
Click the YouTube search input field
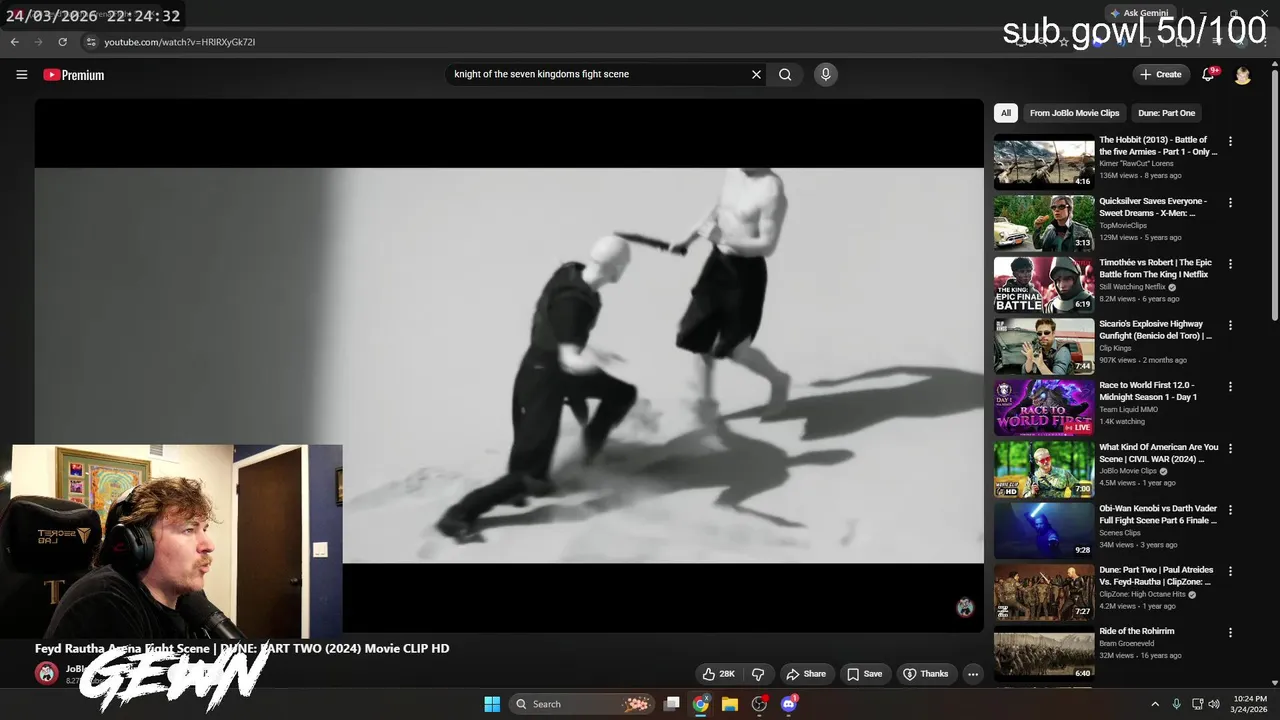point(598,74)
